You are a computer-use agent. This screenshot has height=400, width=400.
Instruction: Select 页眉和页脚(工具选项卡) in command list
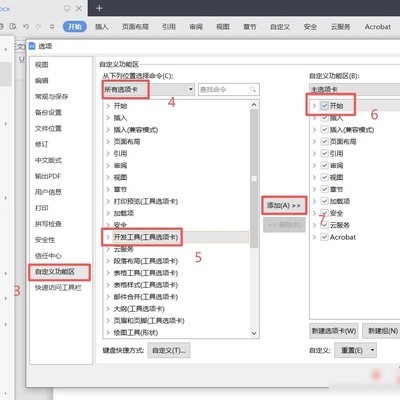tap(149, 321)
